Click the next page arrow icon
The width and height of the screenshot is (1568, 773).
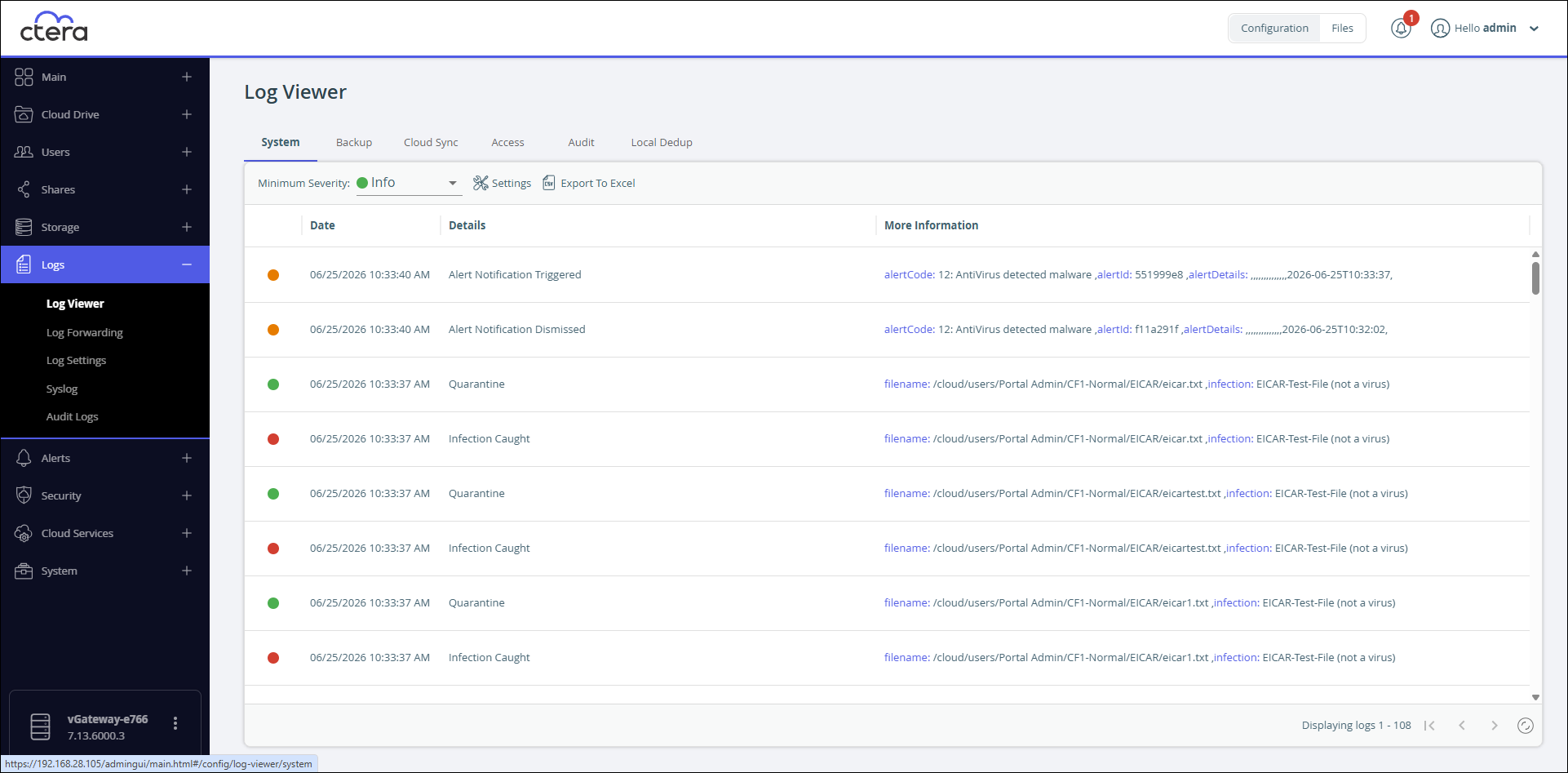click(1494, 726)
